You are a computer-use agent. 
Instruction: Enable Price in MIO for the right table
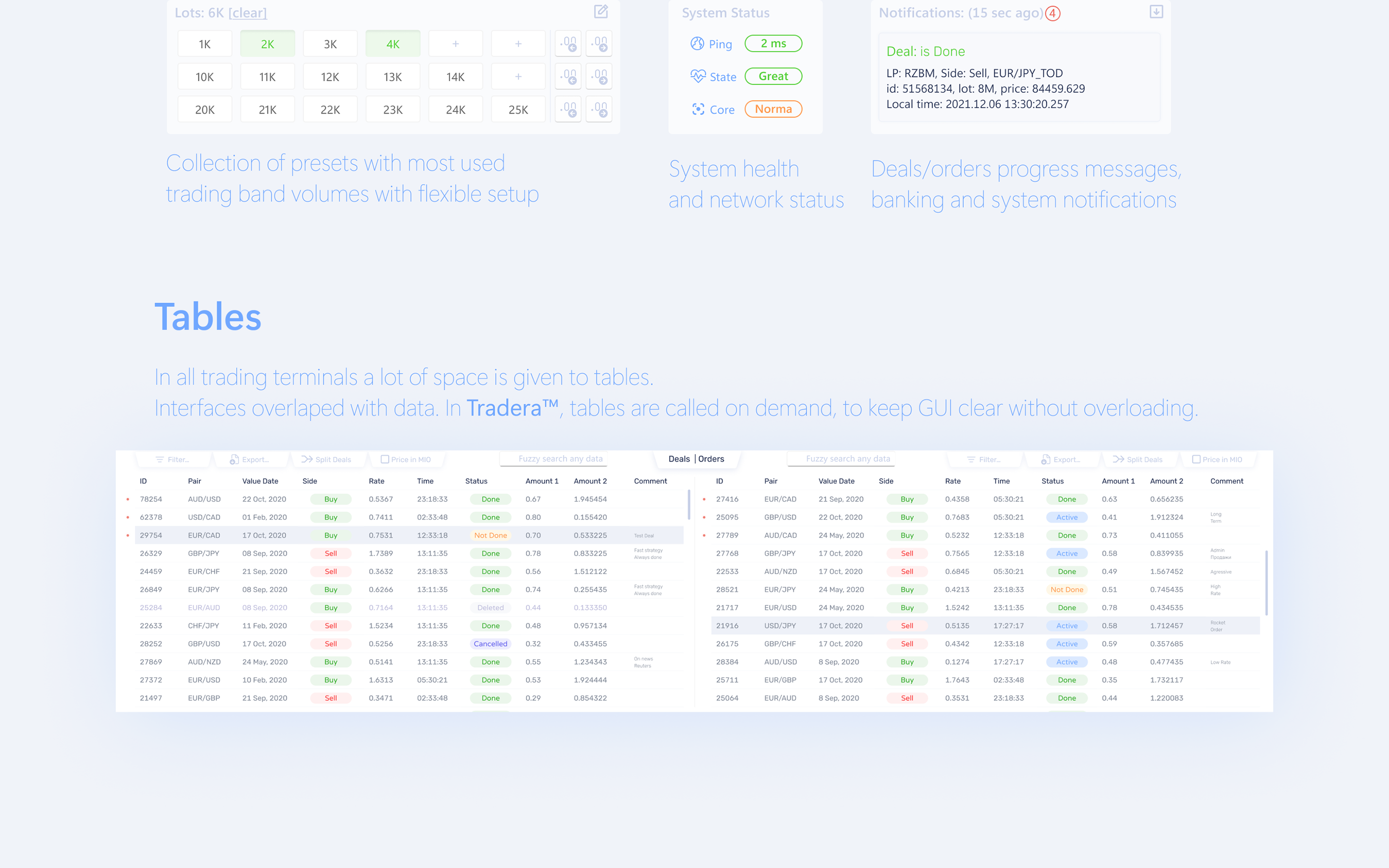[1197, 459]
